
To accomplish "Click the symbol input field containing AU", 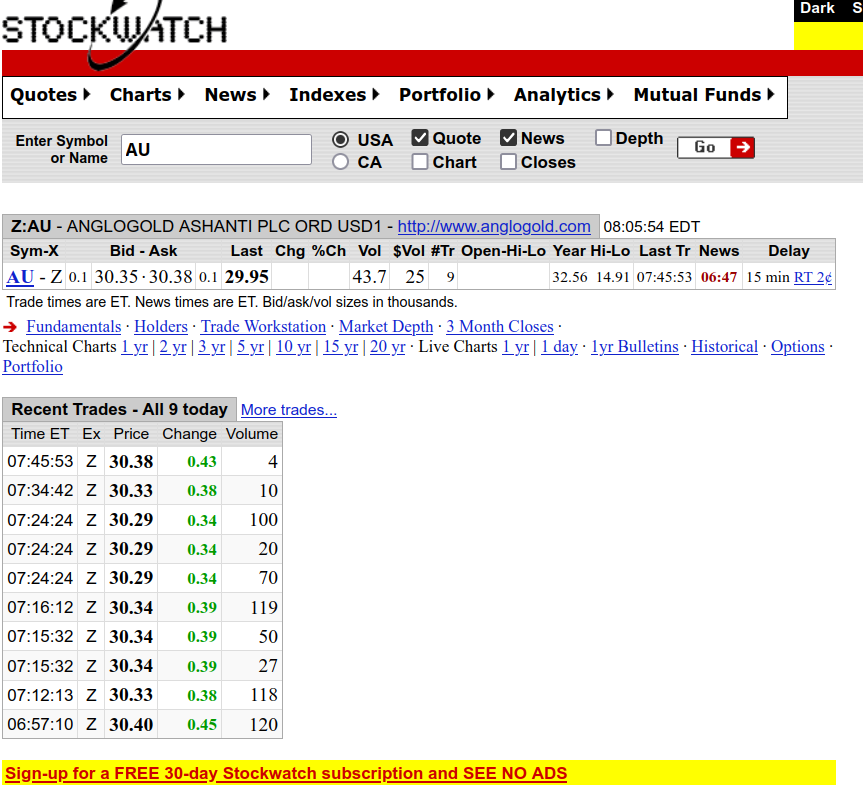I will 216,150.
